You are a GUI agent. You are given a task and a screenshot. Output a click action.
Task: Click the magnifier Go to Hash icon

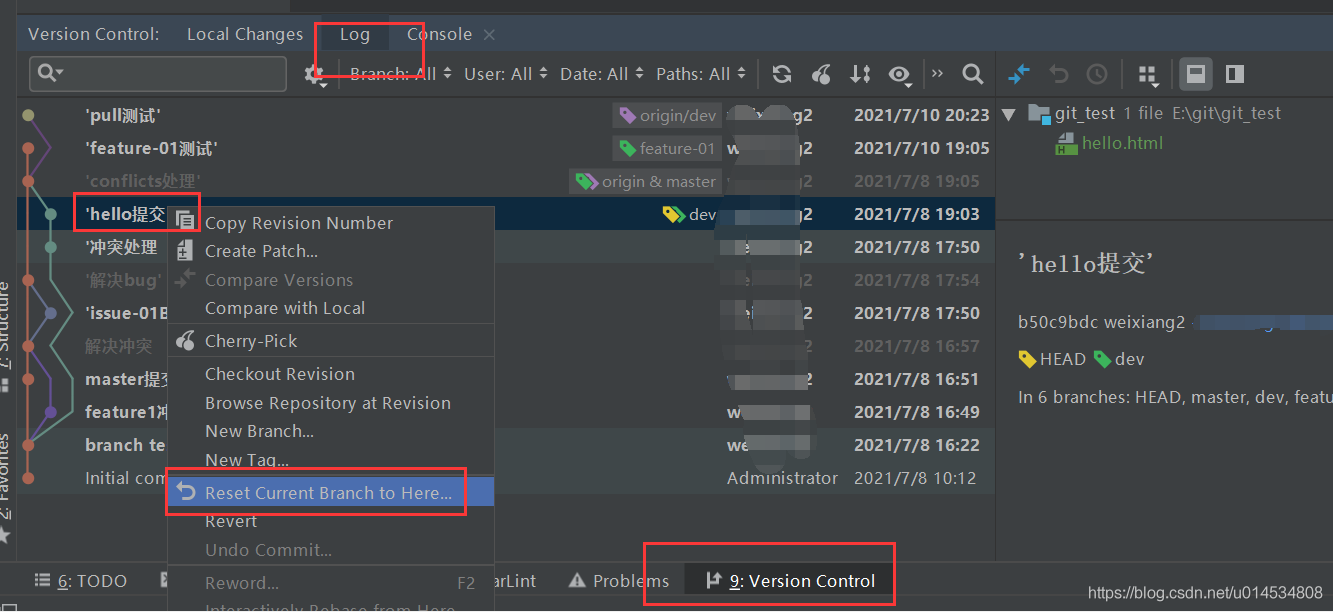pyautogui.click(x=972, y=74)
